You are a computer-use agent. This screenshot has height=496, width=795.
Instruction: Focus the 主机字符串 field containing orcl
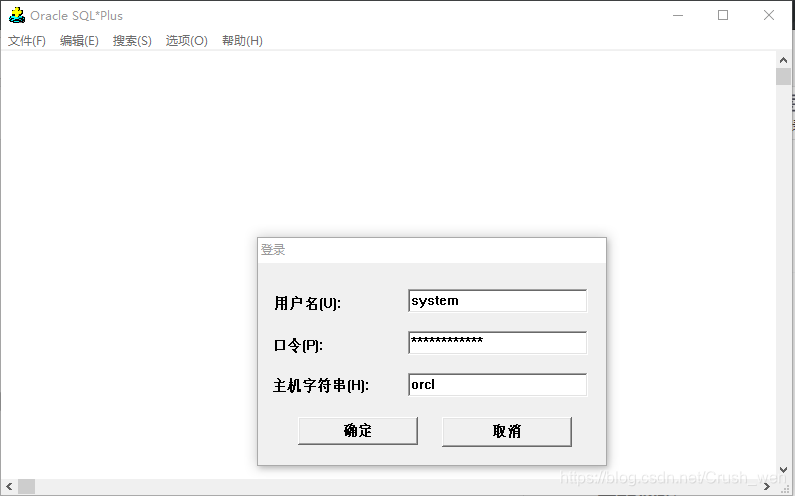[x=497, y=384]
